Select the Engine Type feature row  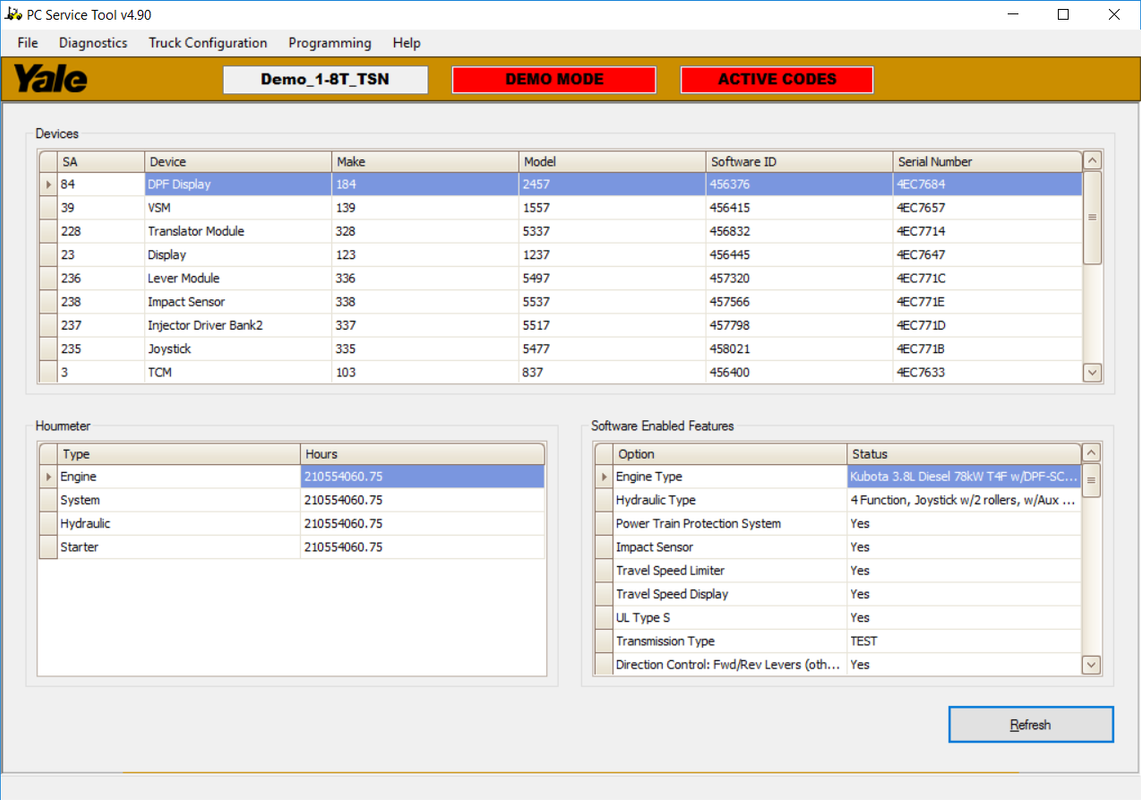pos(838,476)
